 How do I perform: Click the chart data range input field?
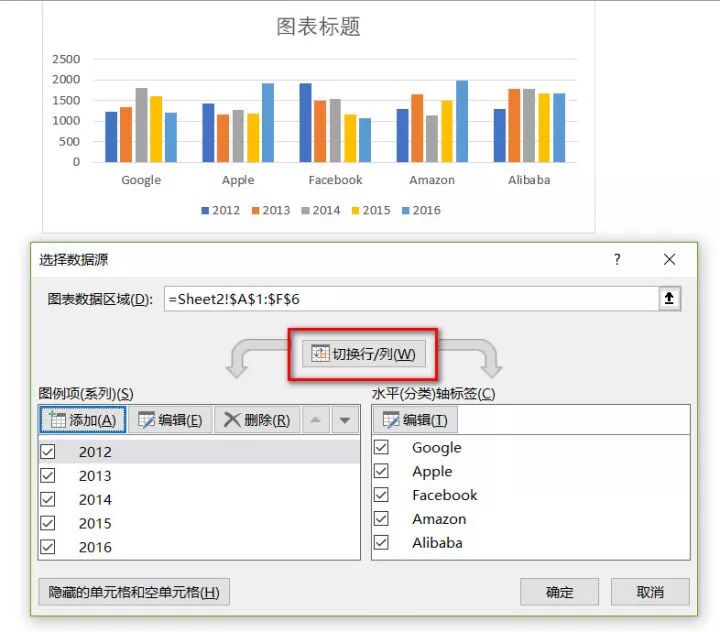point(411,299)
